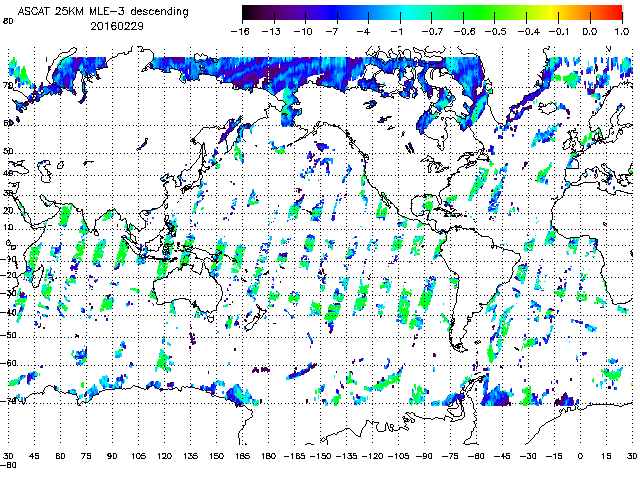640x480 pixels.
Task: Click the color scale label -1
Action: tap(397, 31)
